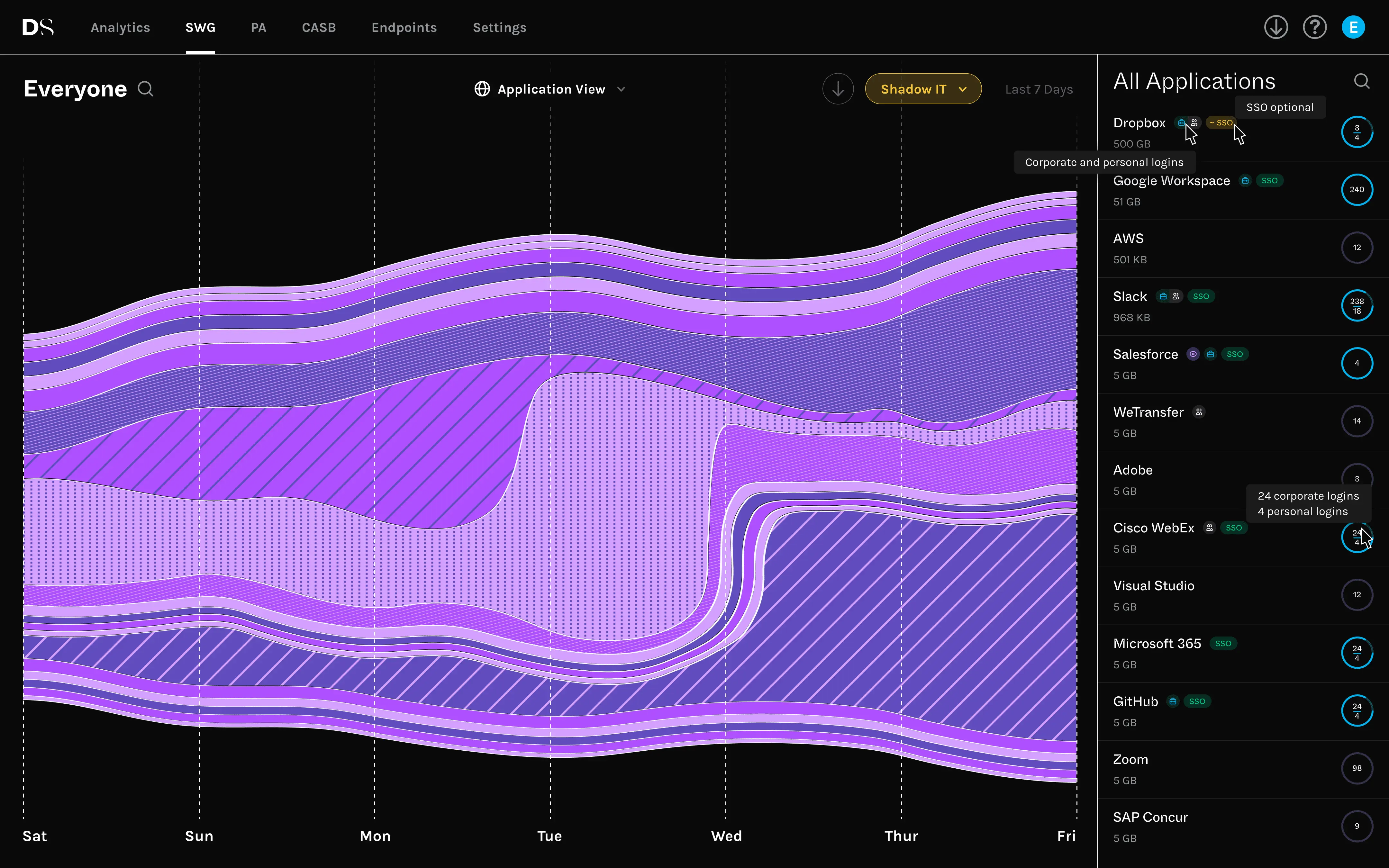Open Salesforce 4 logins circle
Screen dimensions: 1389x868
click(1357, 363)
